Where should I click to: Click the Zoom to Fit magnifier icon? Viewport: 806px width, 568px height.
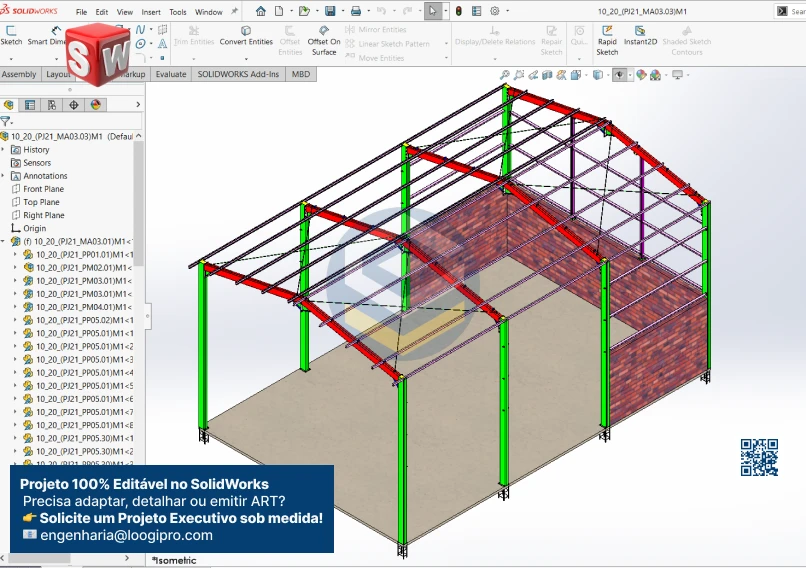tap(504, 75)
